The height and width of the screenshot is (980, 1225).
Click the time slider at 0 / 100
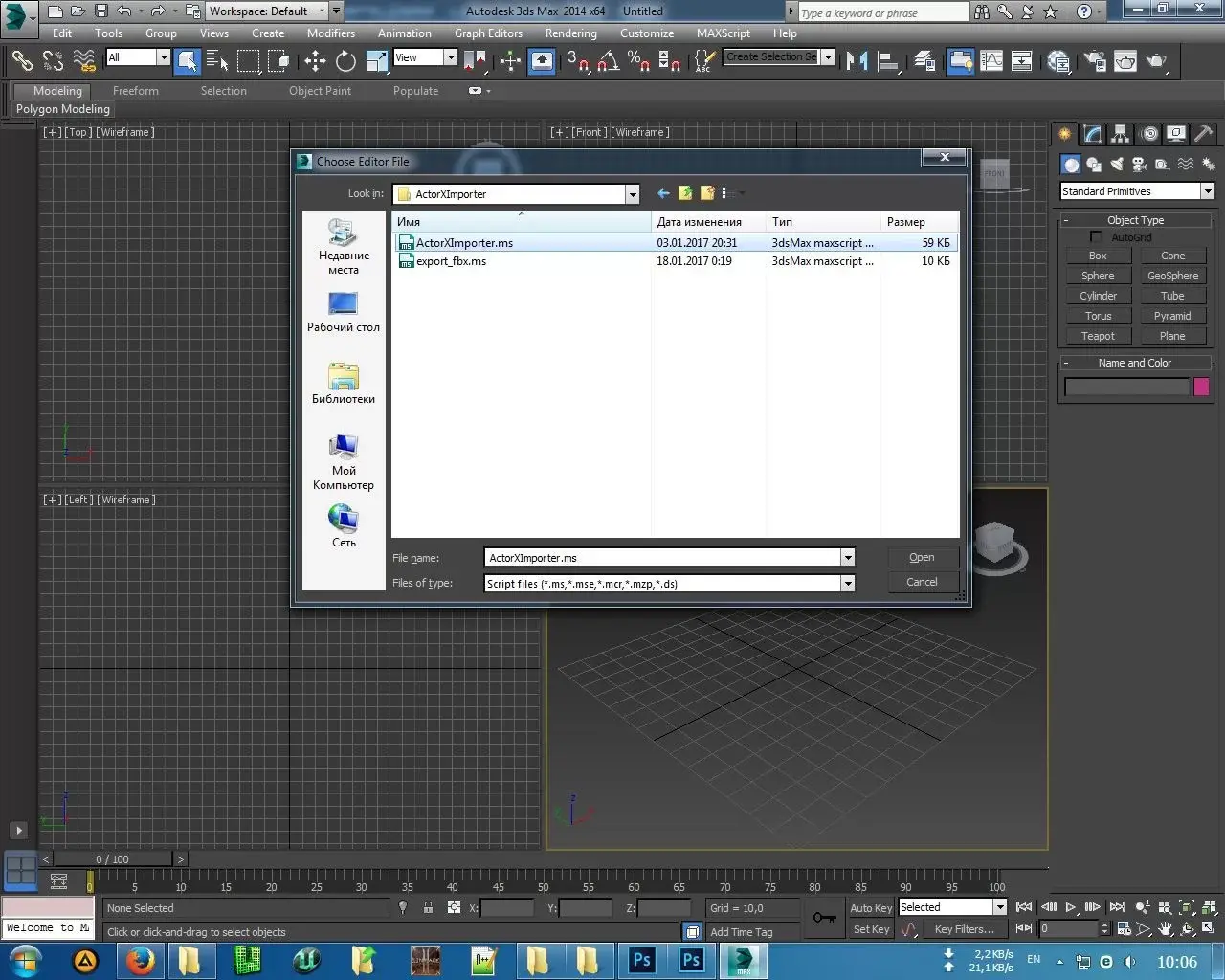[x=113, y=859]
